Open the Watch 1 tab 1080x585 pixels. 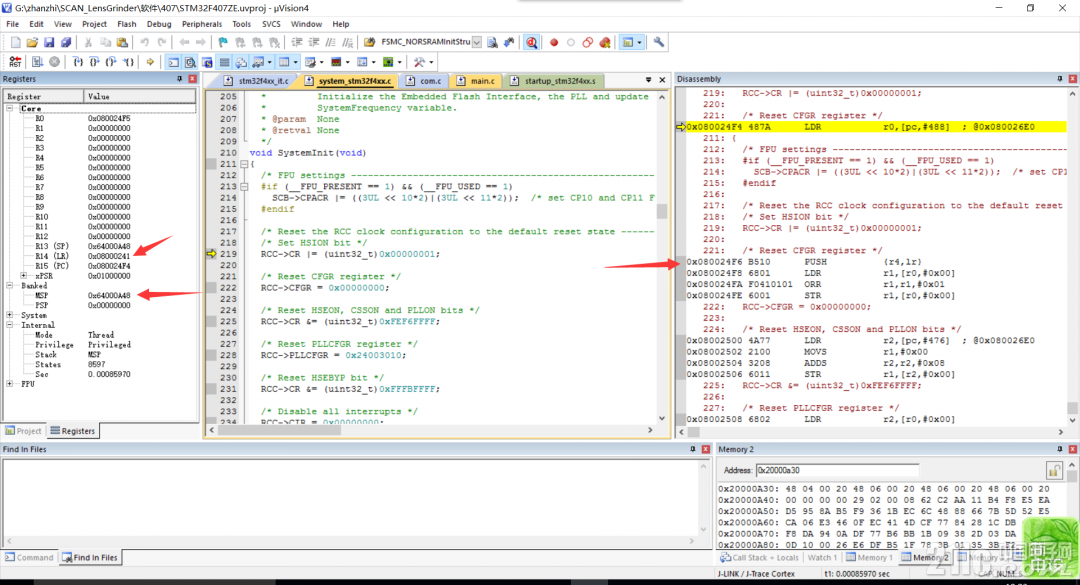pyautogui.click(x=822, y=557)
